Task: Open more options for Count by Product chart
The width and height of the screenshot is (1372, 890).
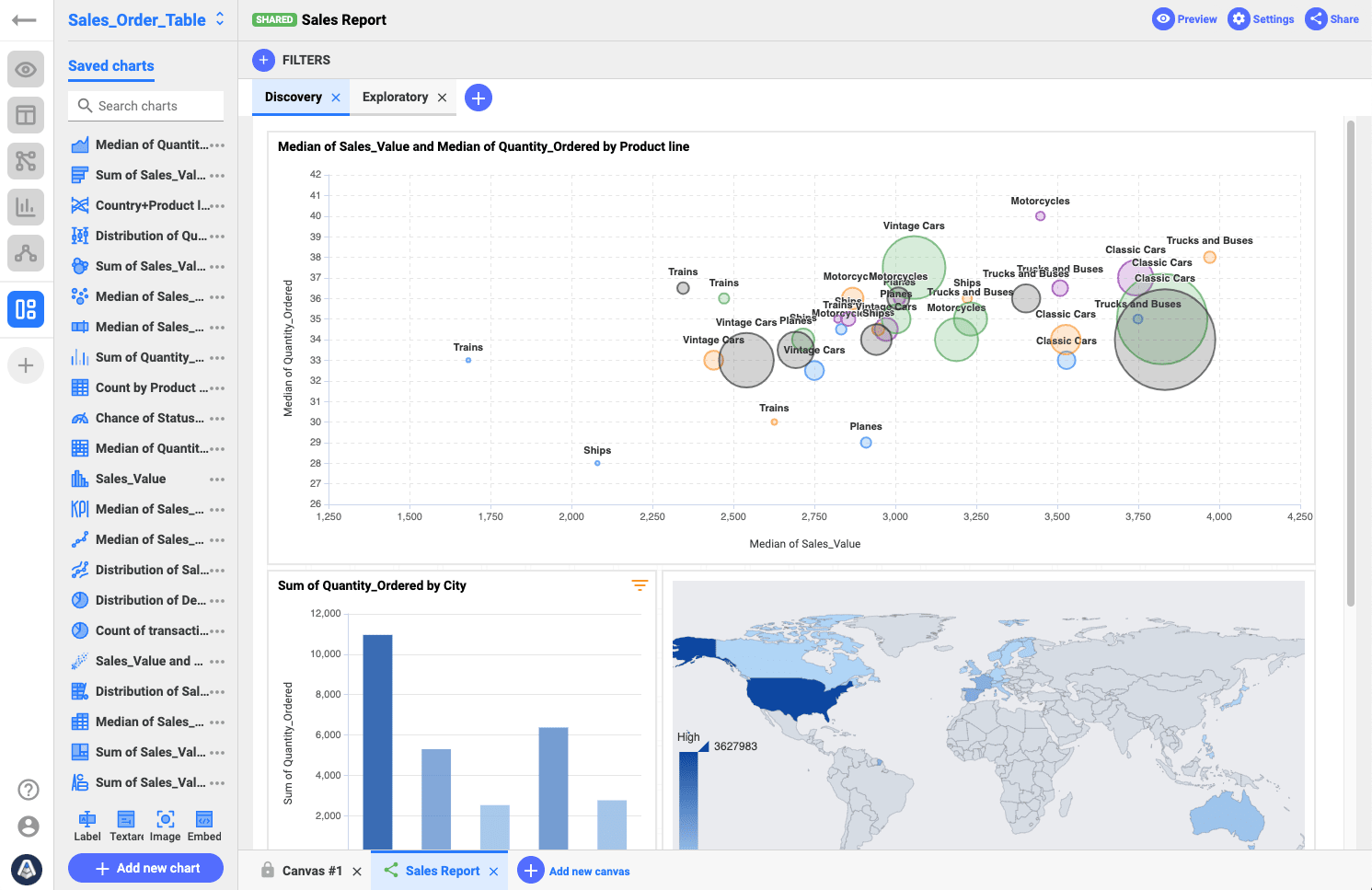Action: 217,388
